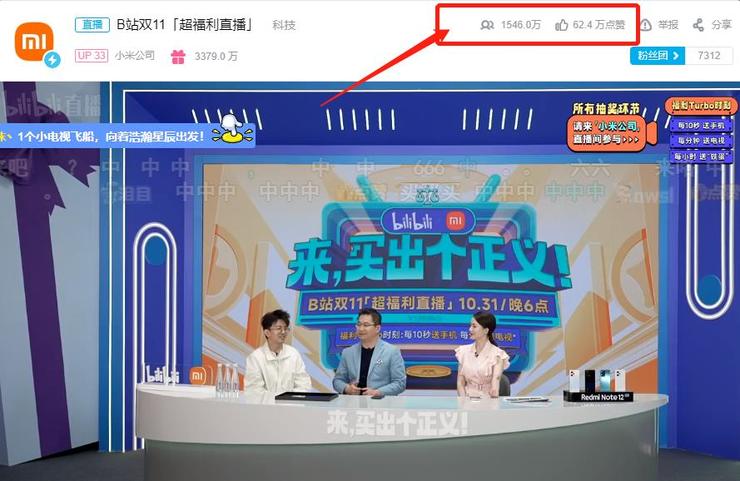Viewport: 740px width, 481px height.
Task: Click the 62.4 万点赞 likes text
Action: [x=599, y=25]
